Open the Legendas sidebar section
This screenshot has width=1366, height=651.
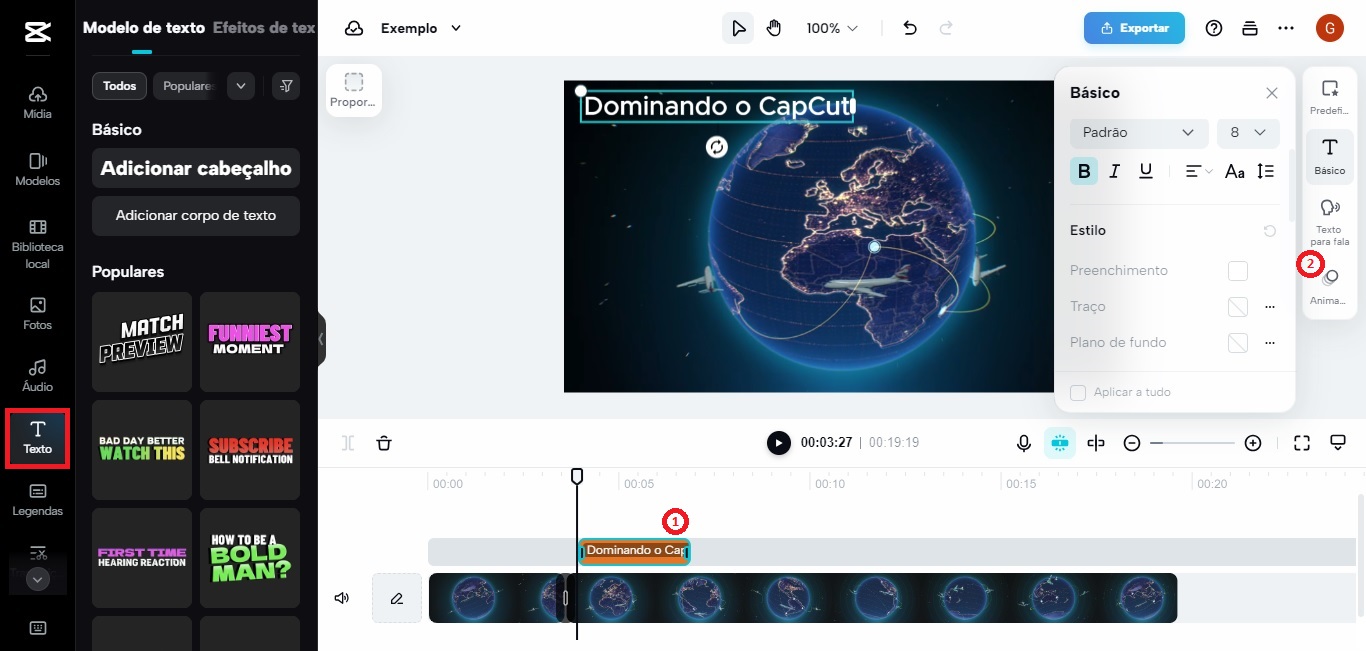(37, 500)
